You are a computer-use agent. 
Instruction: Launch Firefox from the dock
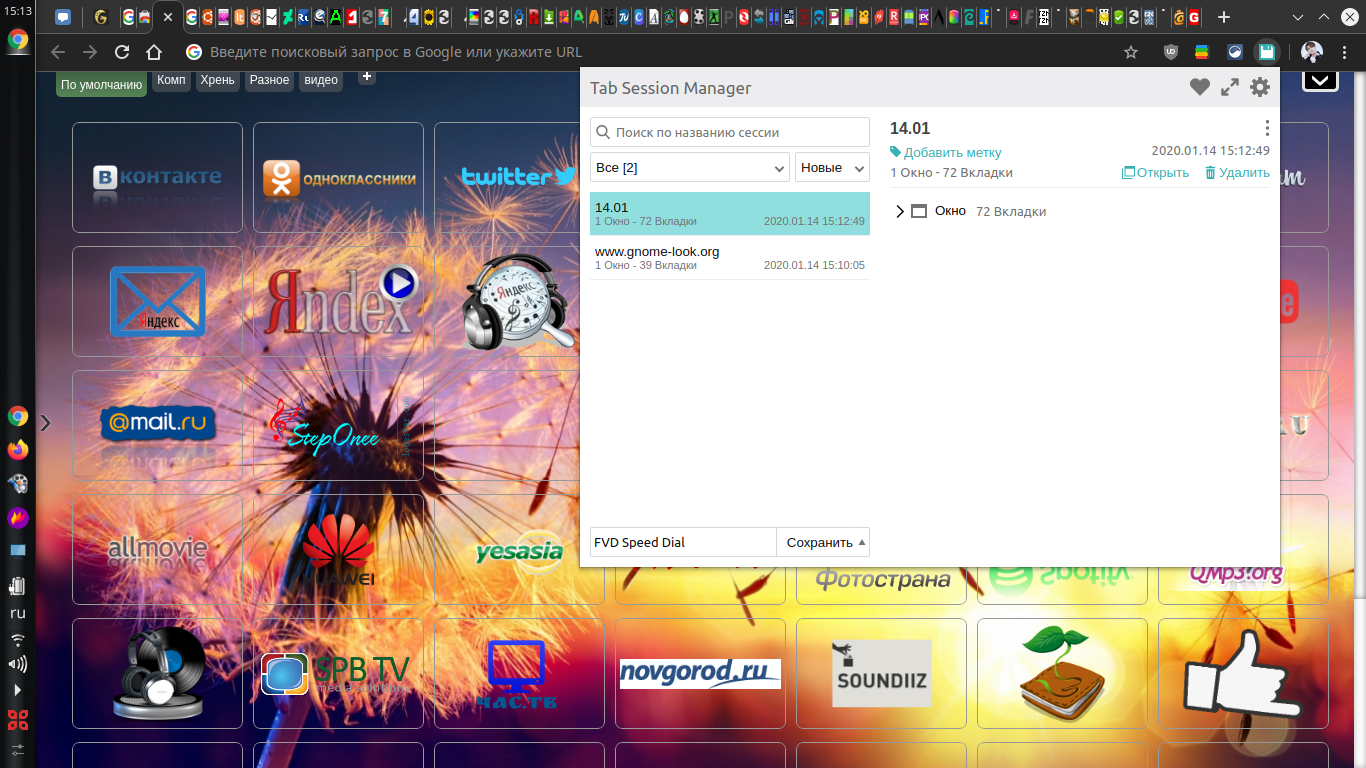(x=18, y=450)
